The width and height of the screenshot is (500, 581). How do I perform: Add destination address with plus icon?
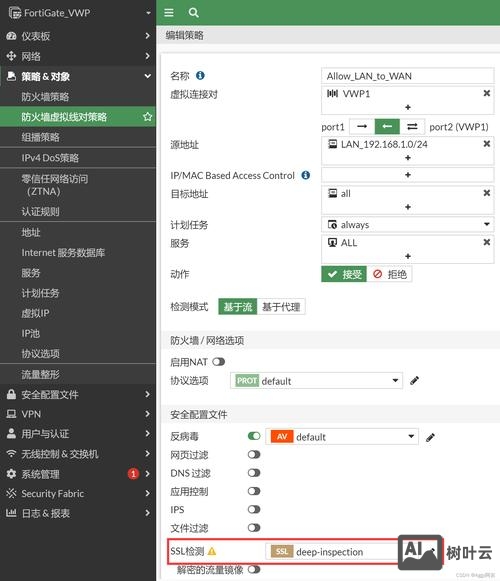408,207
